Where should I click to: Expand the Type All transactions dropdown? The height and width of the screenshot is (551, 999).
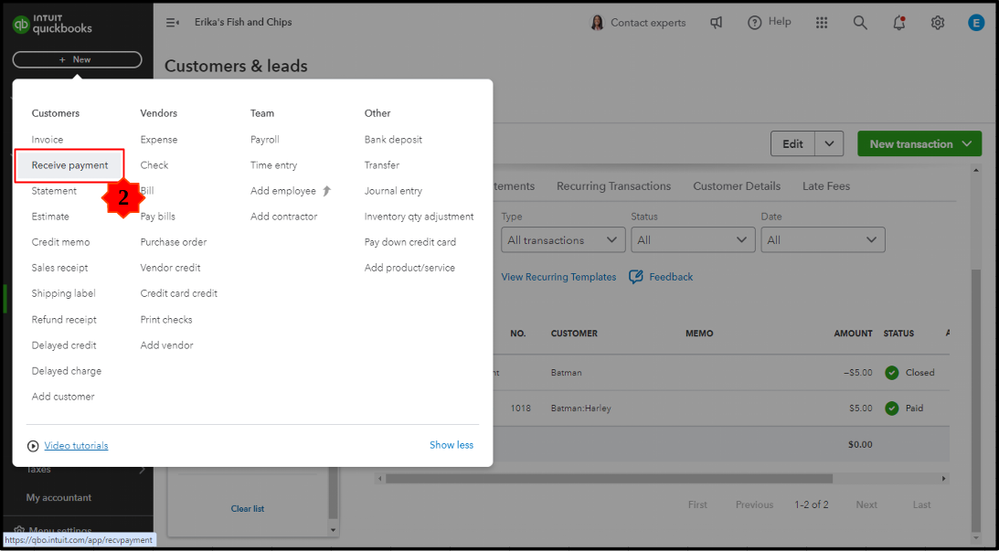pos(563,240)
